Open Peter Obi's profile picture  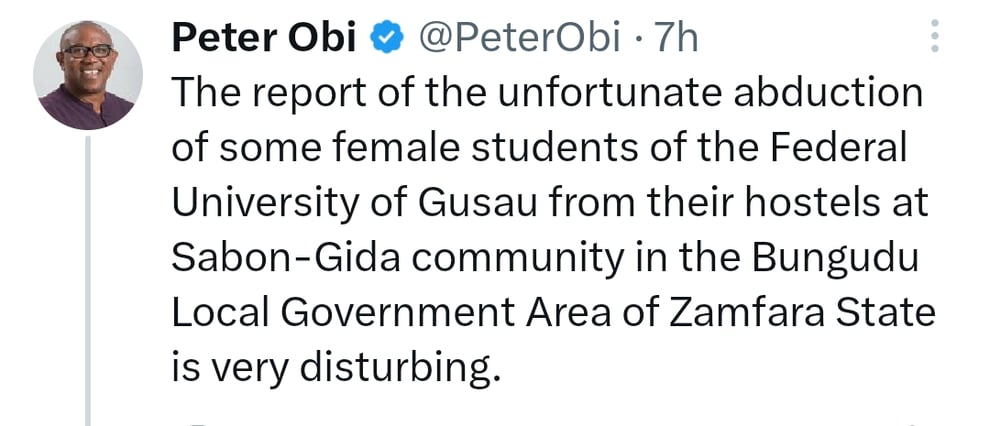click(88, 75)
